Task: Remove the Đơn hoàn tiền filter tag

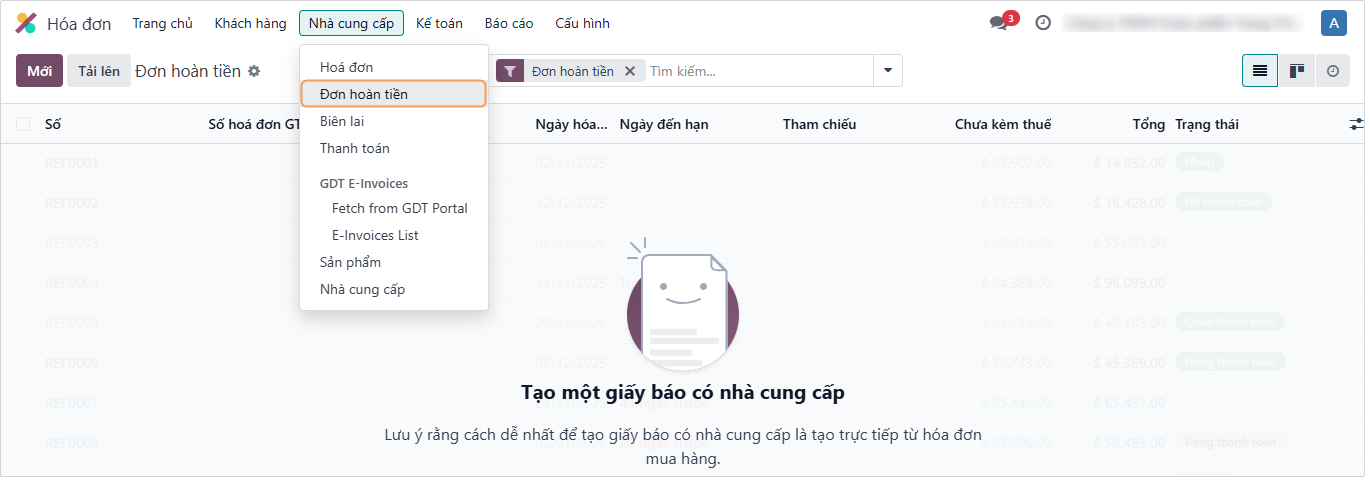Action: point(630,71)
